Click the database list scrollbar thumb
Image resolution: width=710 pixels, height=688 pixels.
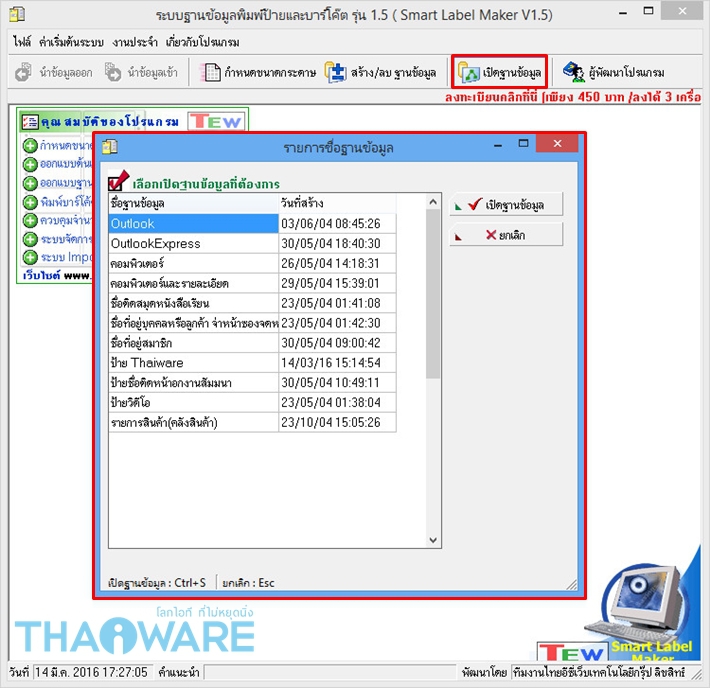[x=433, y=293]
